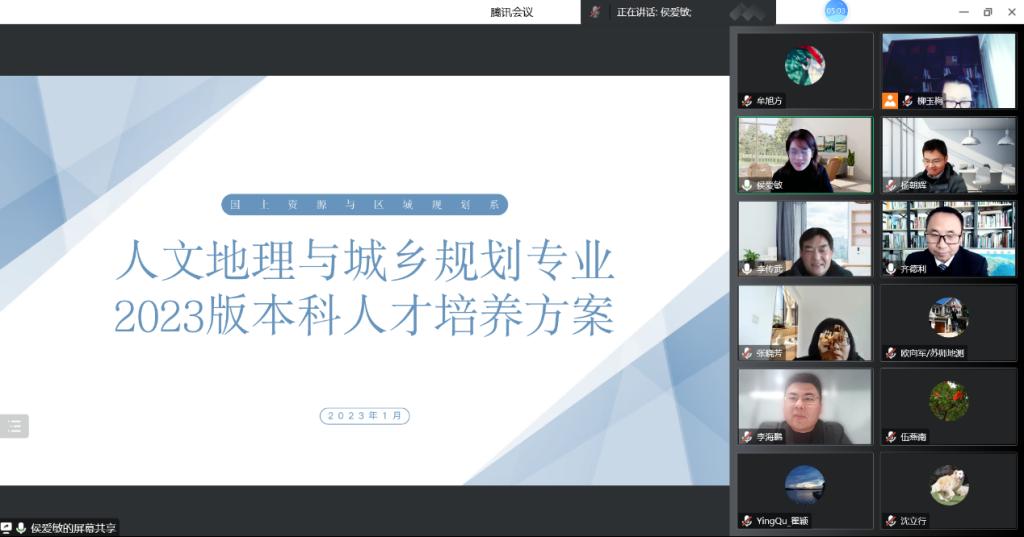Viewport: 1024px width, 537px height.
Task: Toggle the muted mic next to 李海鹏
Action: point(747,437)
